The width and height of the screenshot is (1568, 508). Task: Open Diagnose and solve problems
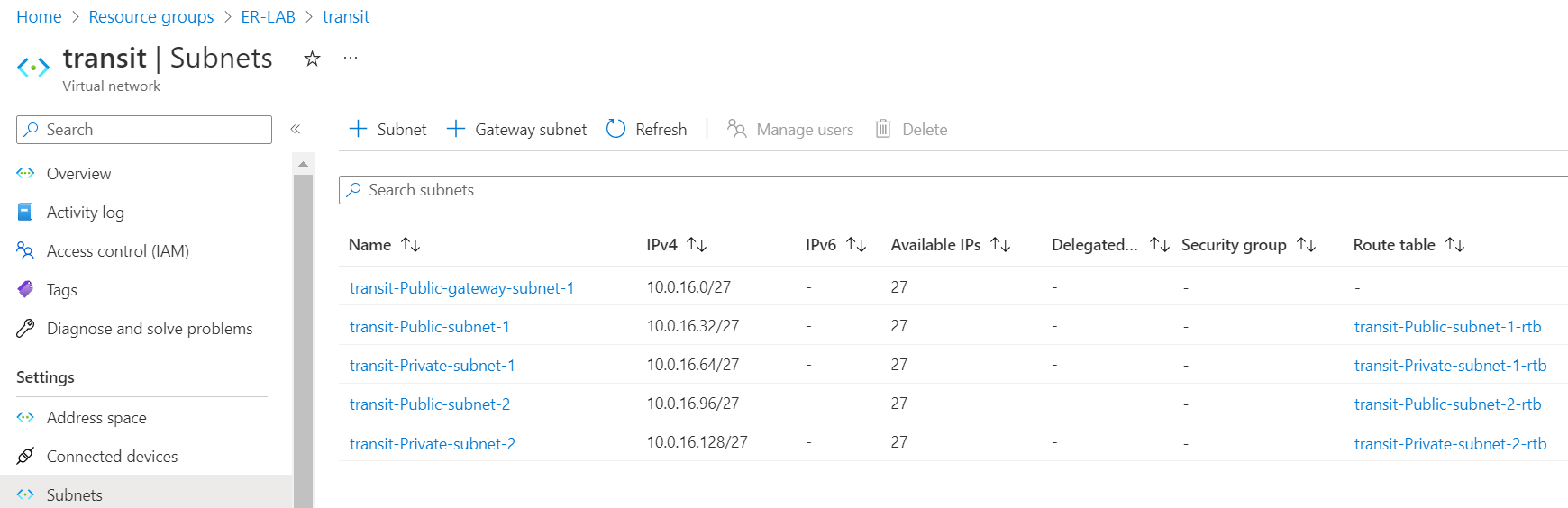tap(149, 329)
